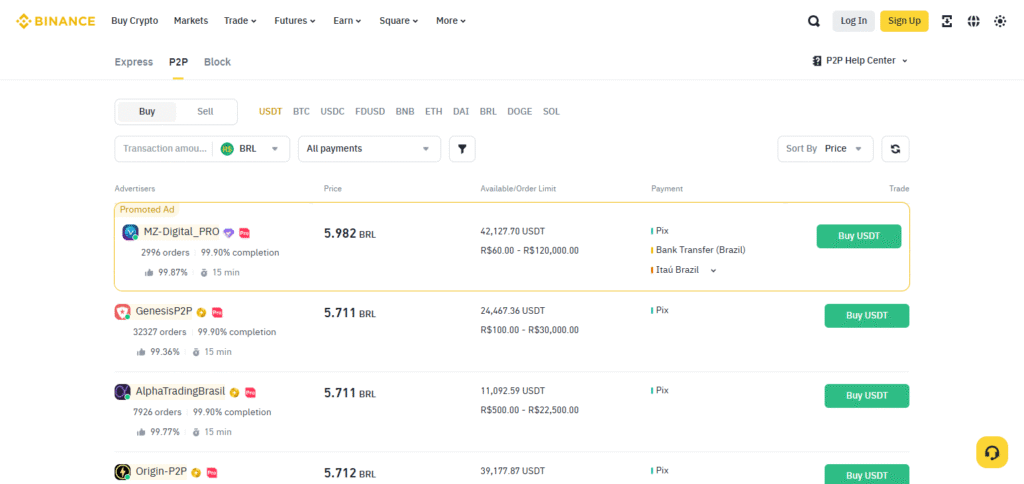Click Buy USDT for MZ-Digital_PRO

point(859,236)
